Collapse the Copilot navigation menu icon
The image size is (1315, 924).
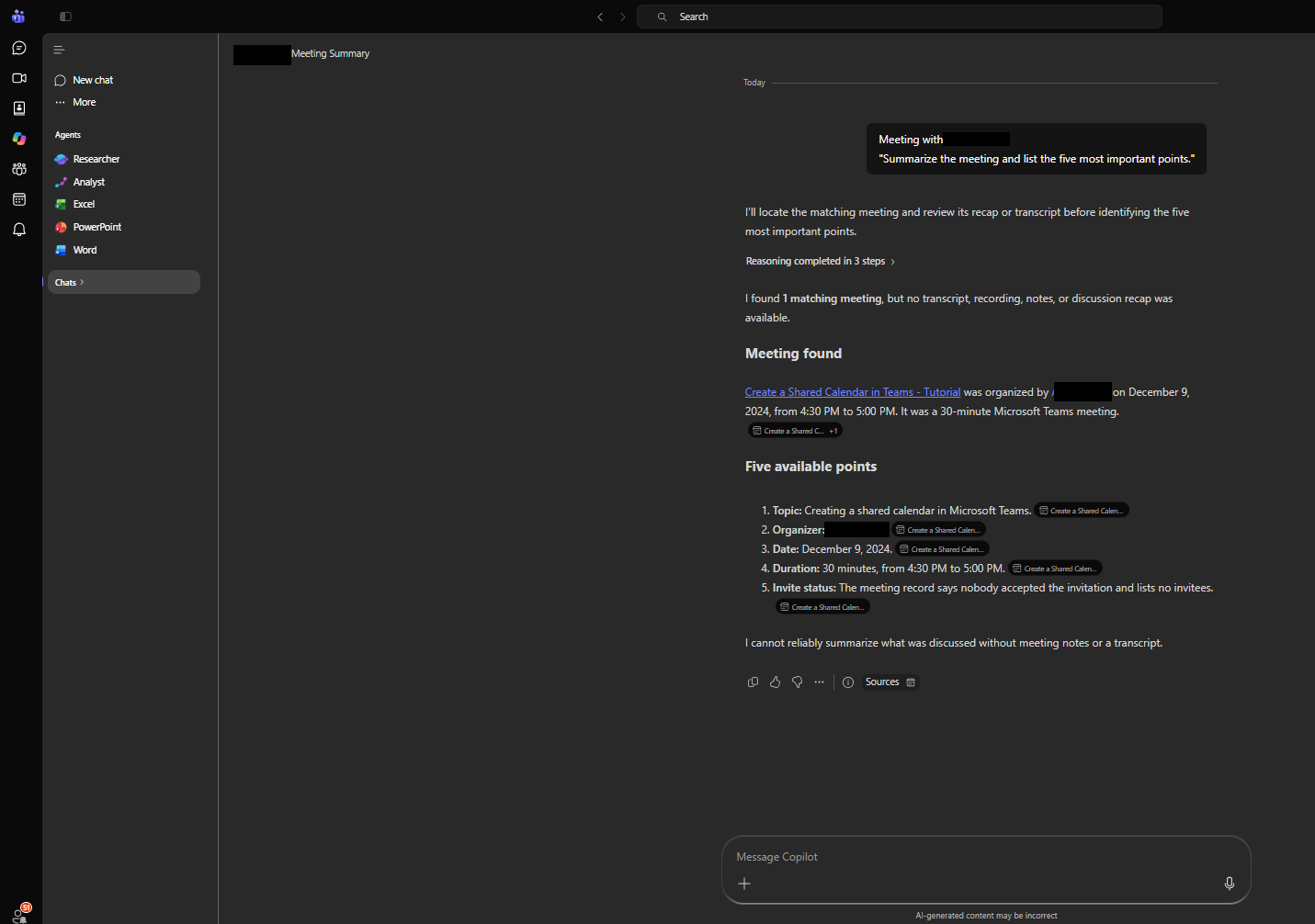[59, 50]
